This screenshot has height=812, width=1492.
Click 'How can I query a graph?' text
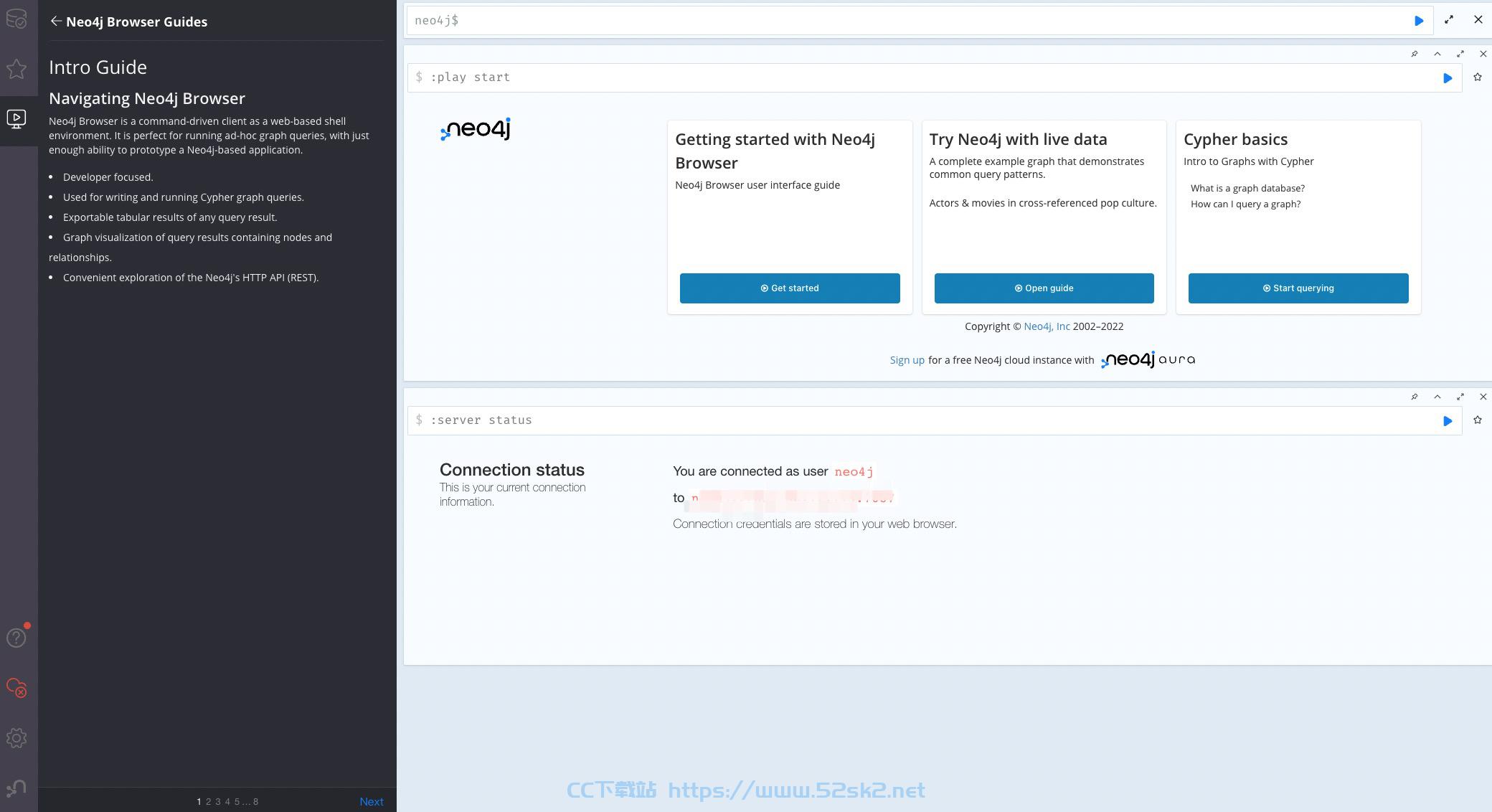[x=1245, y=204]
